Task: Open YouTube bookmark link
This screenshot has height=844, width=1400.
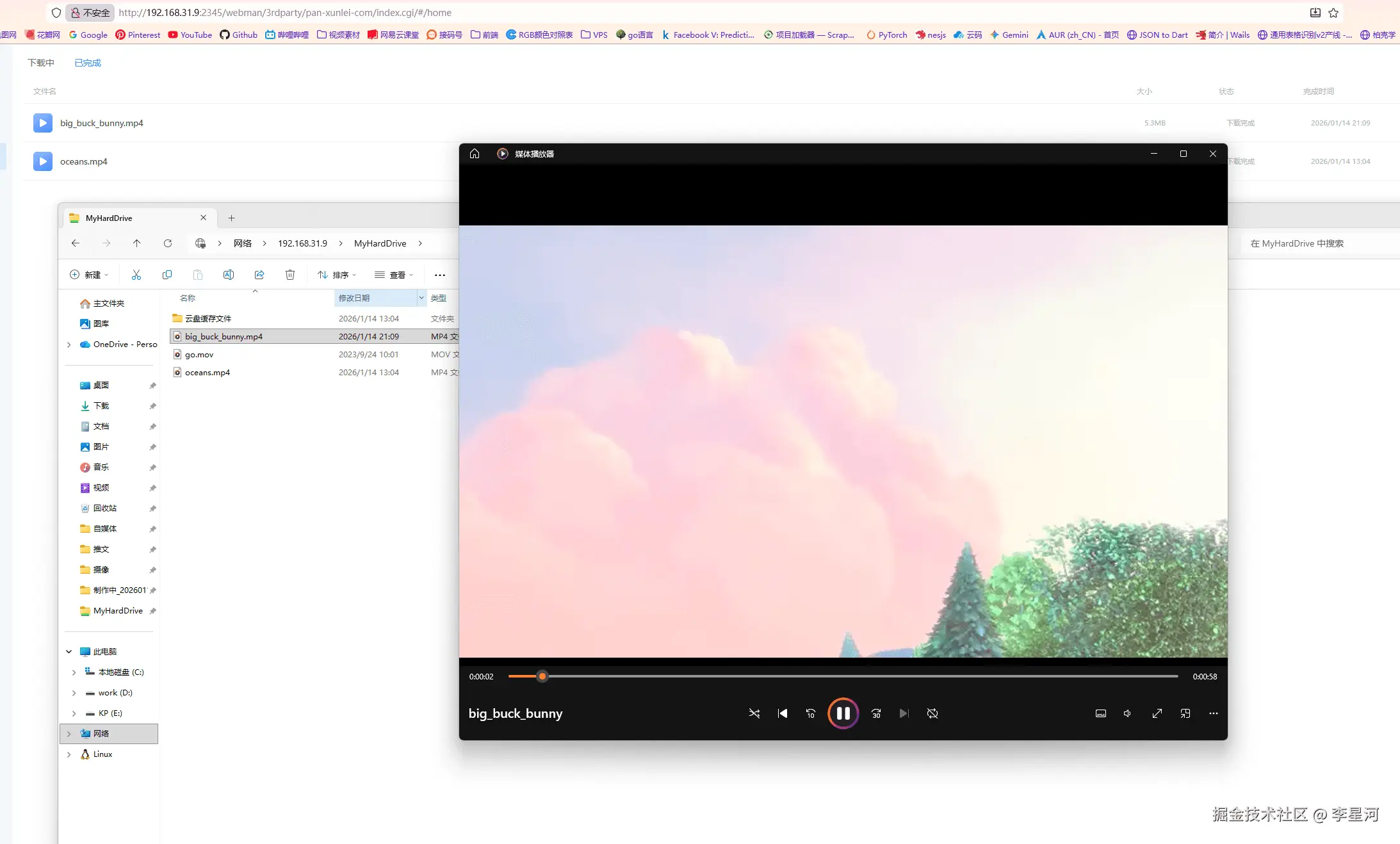Action: 190,35
